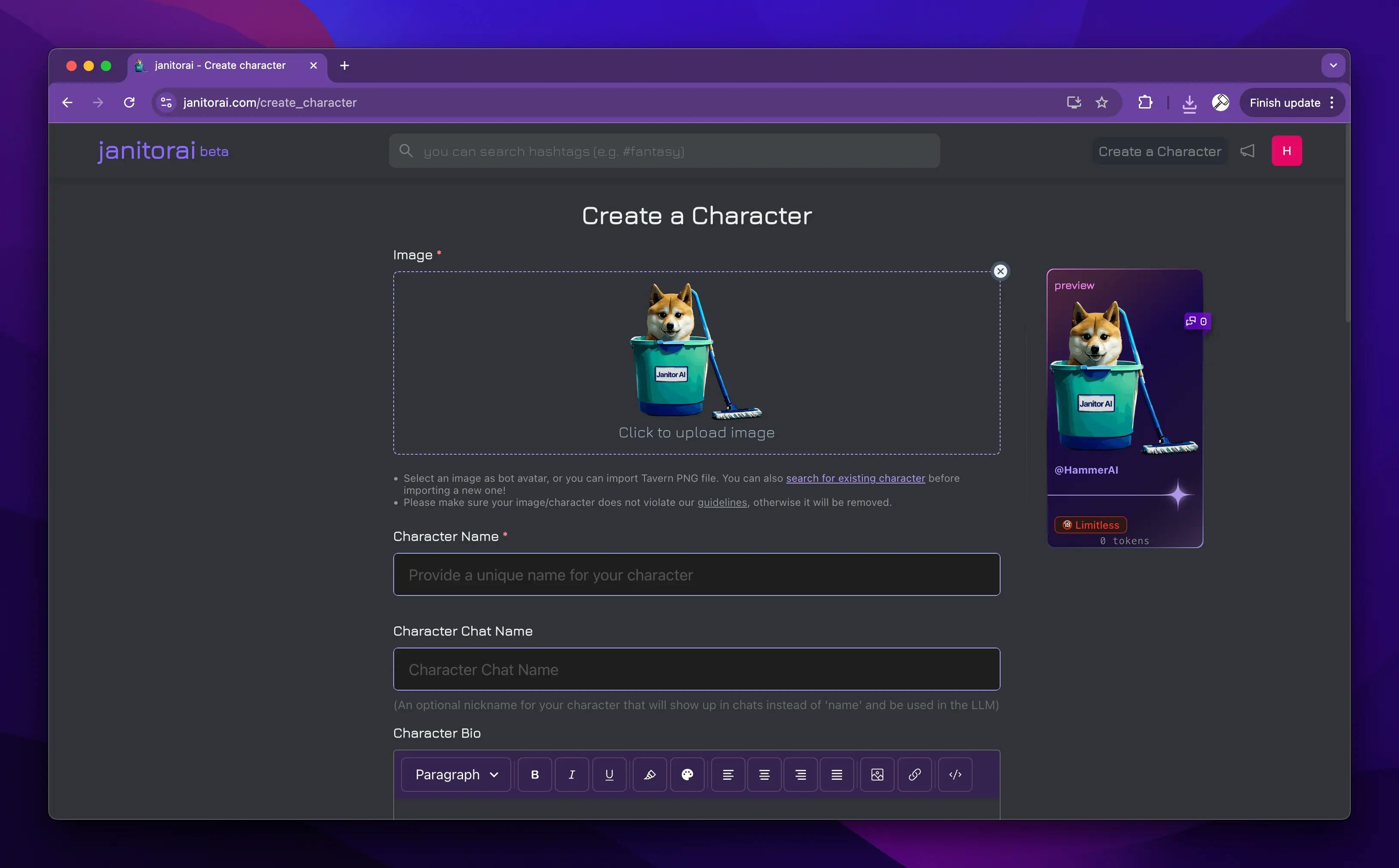
Task: Center-align text in the Character Bio
Action: (764, 775)
